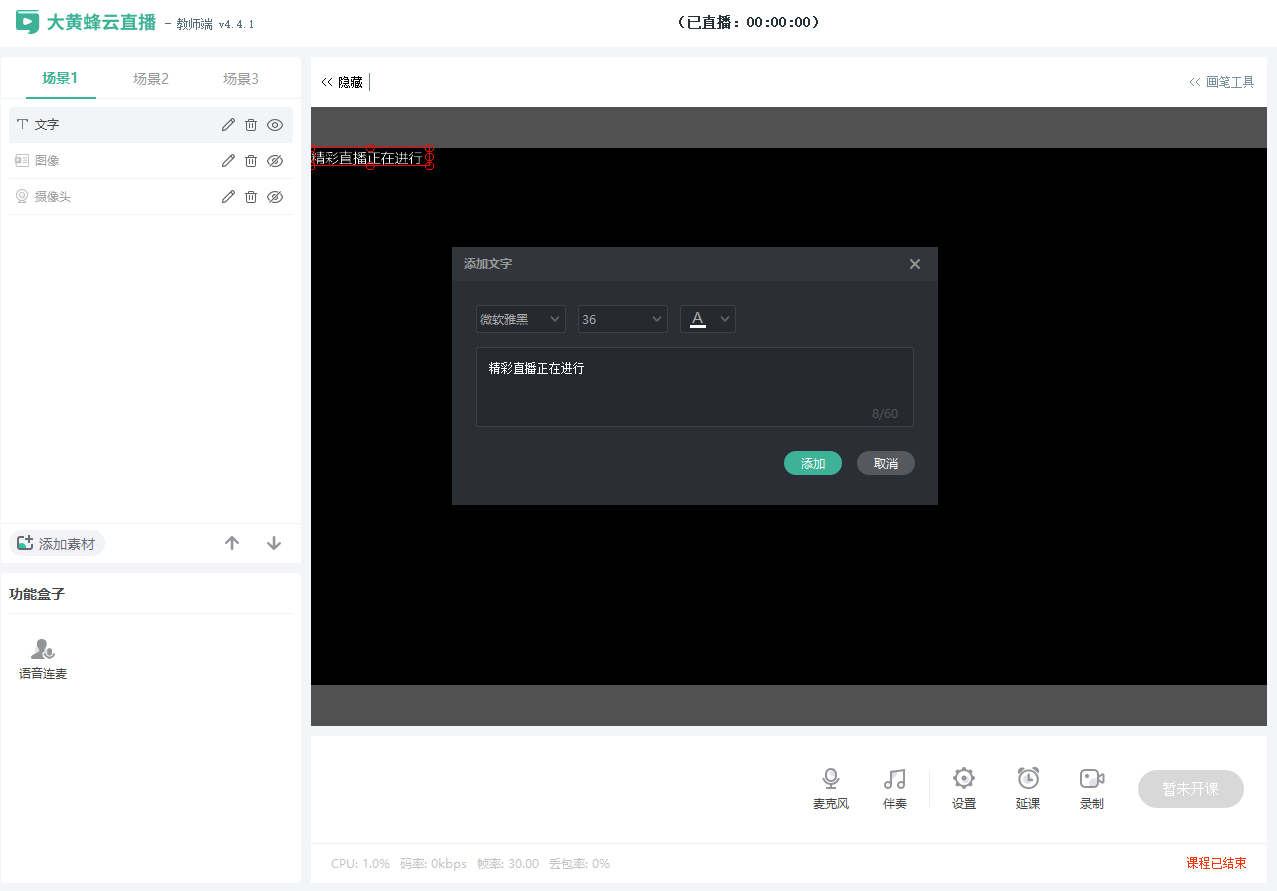The height and width of the screenshot is (891, 1277).
Task: Move selected source up with arrow
Action: click(x=232, y=543)
